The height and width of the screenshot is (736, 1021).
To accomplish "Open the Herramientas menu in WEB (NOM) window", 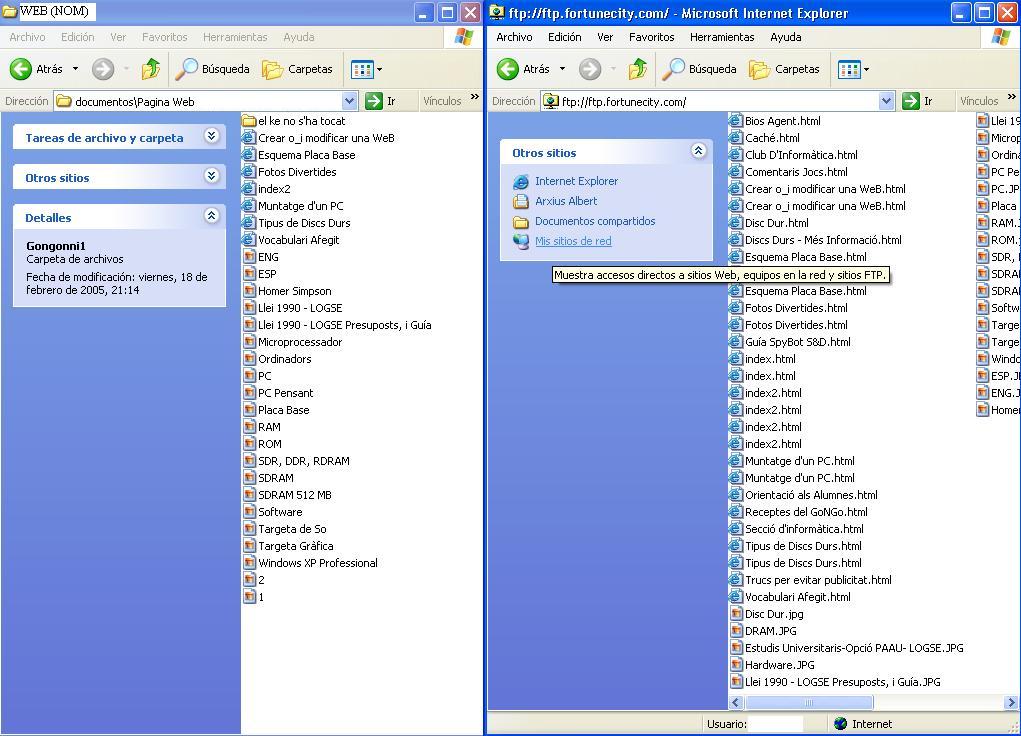I will [235, 37].
